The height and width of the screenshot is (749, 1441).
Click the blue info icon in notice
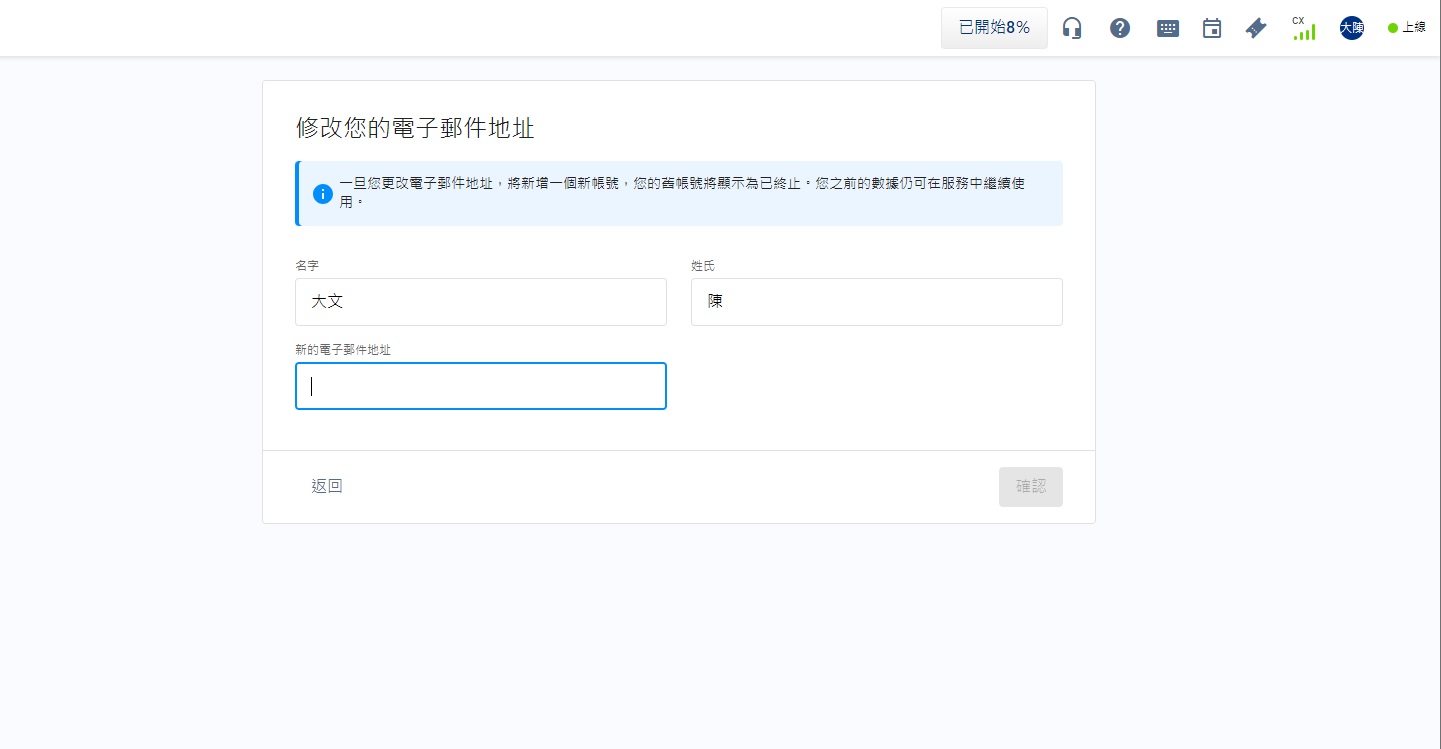click(x=323, y=194)
